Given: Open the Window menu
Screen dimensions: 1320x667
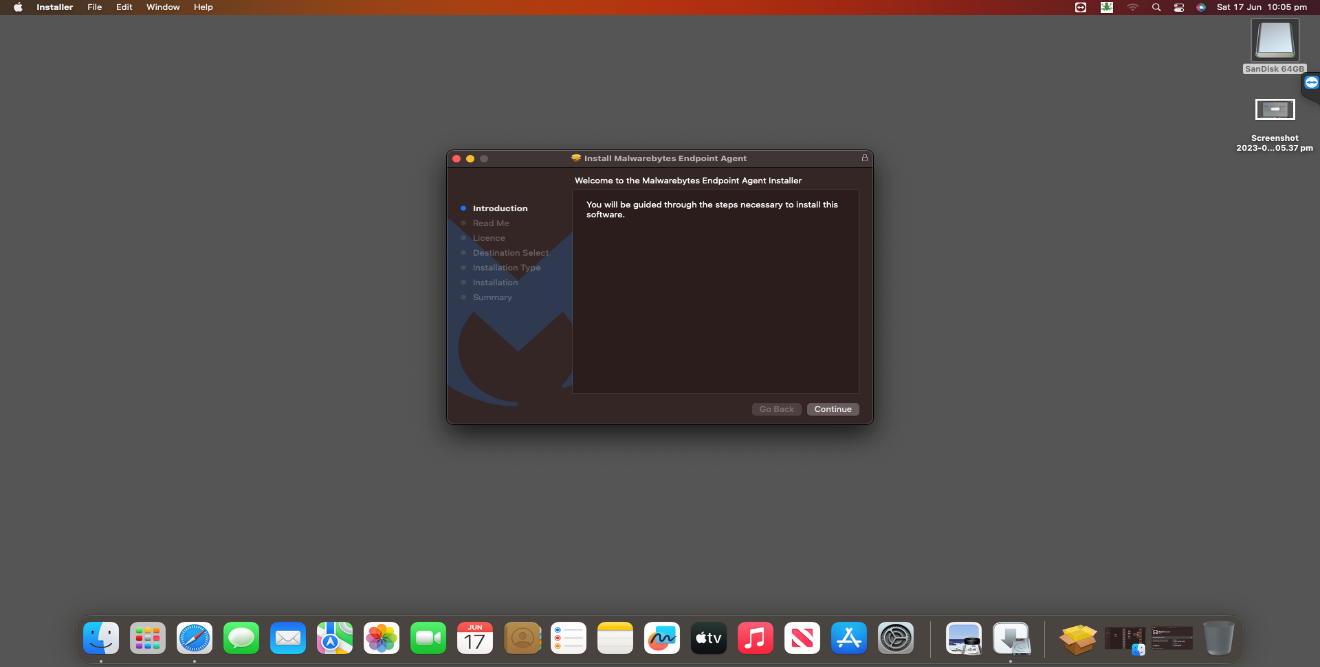Looking at the screenshot, I should (163, 7).
